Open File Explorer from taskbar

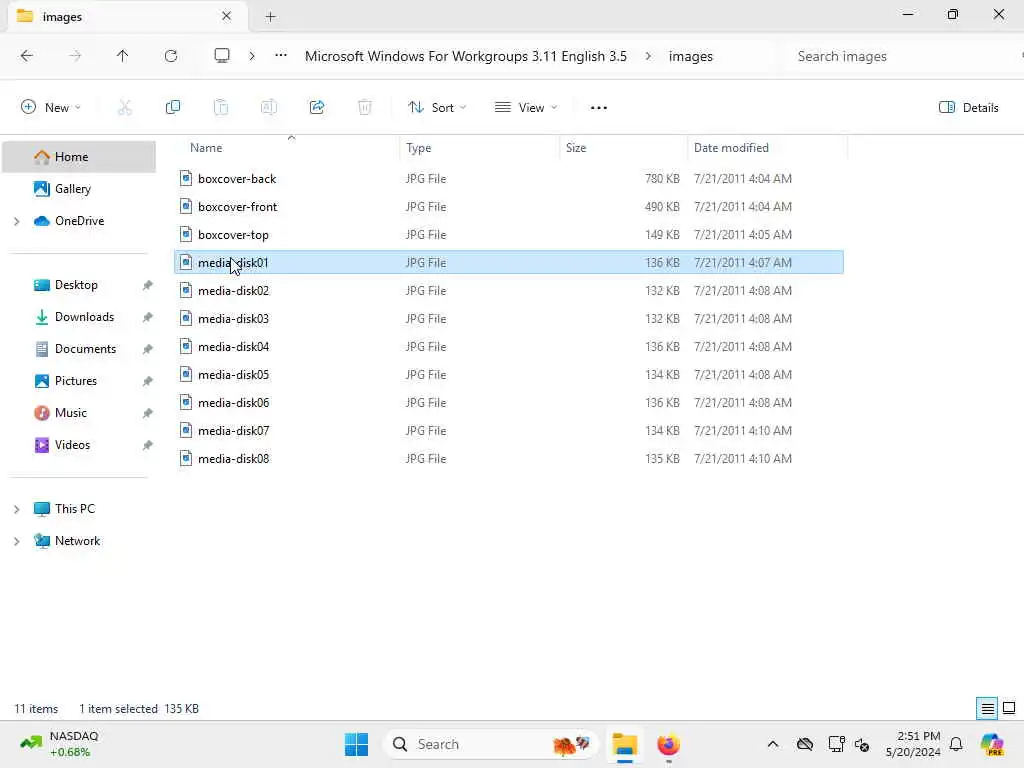pyautogui.click(x=625, y=744)
